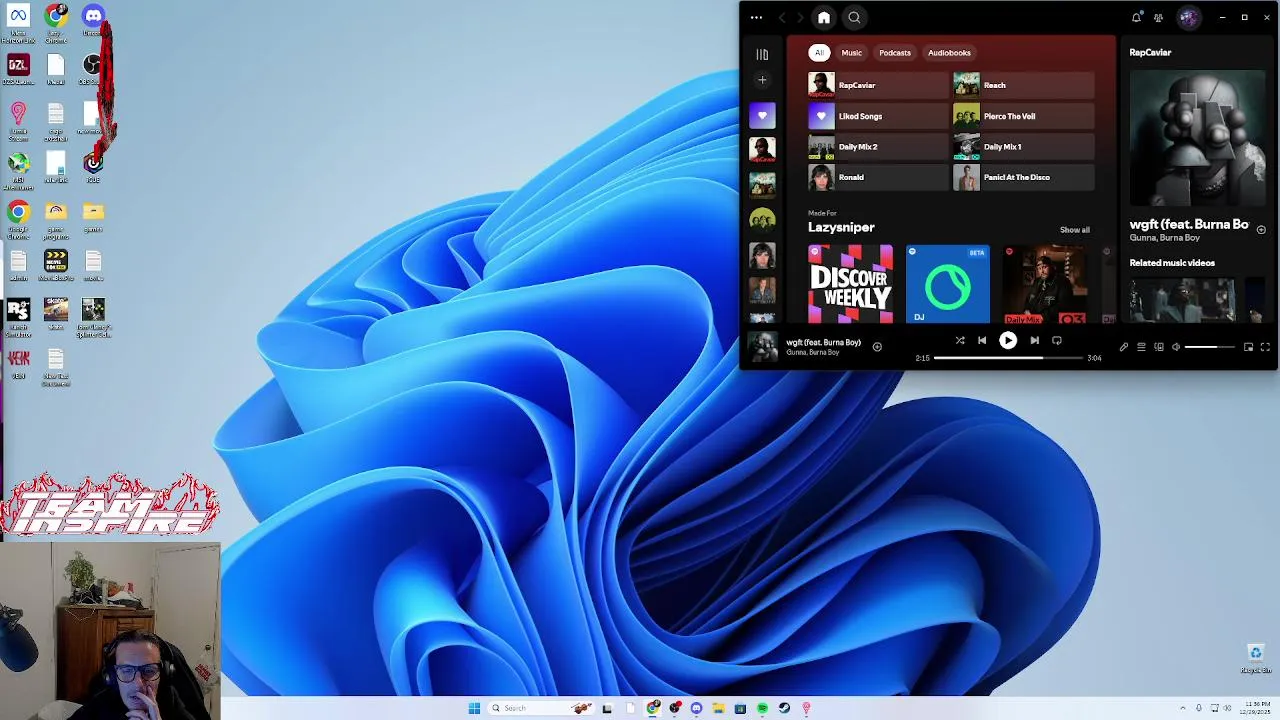Screen dimensions: 1280x720
Task: Select the MovieBoxPro desktop icon
Action: coord(56,265)
